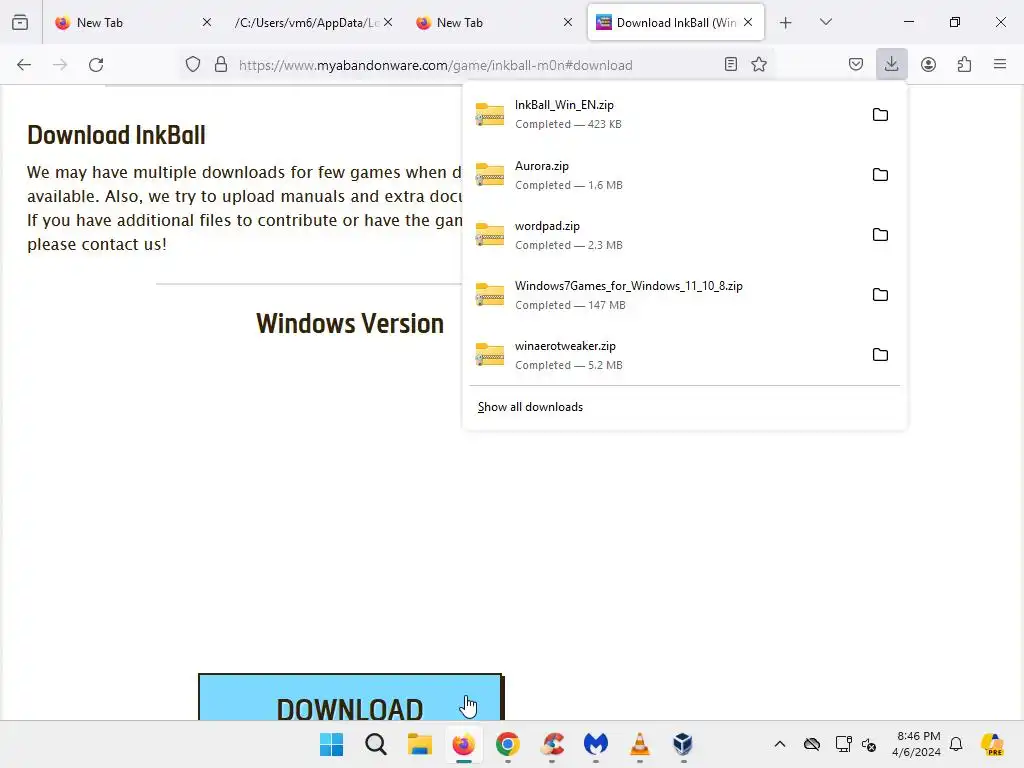Click the muted volume tray icon
Screen dimensions: 1024x768
[x=869, y=744]
